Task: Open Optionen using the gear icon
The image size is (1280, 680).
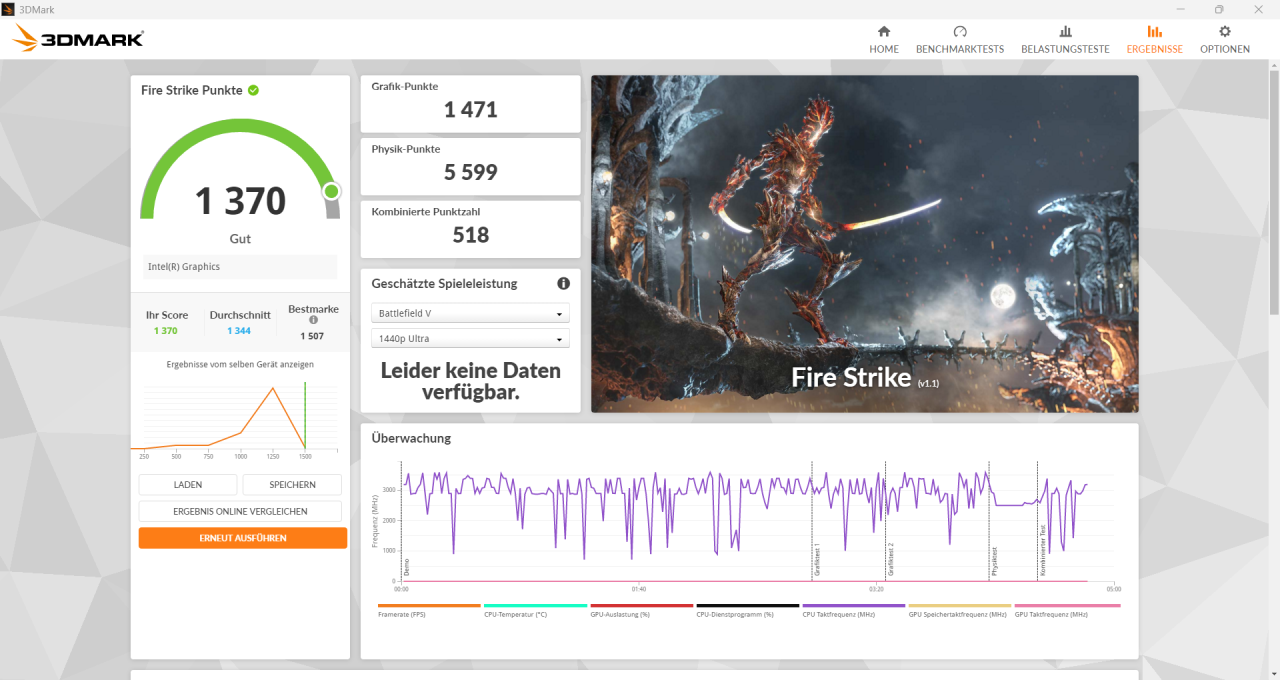Action: pyautogui.click(x=1224, y=32)
